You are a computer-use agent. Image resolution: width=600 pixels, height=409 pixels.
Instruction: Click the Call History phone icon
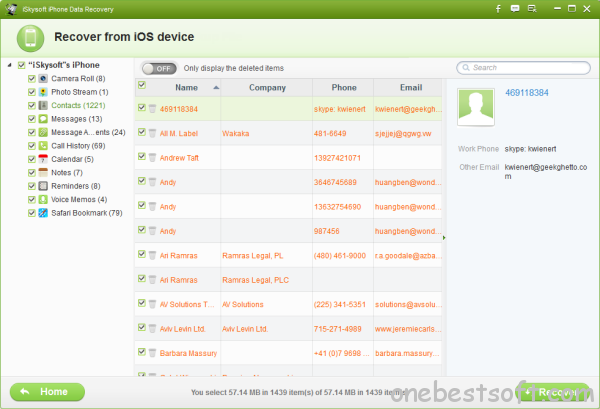(x=43, y=146)
